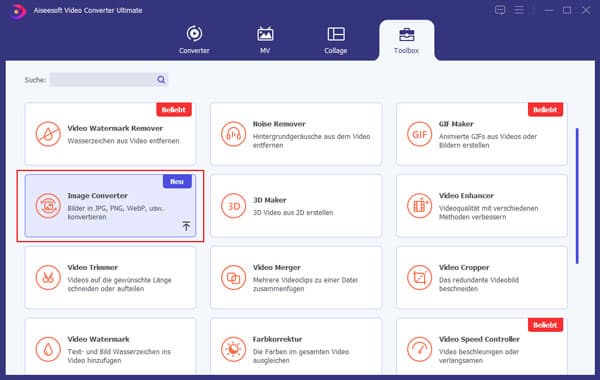Viewport: 600px width, 380px height.
Task: Click the Farbkorrektur sun icon
Action: [233, 349]
